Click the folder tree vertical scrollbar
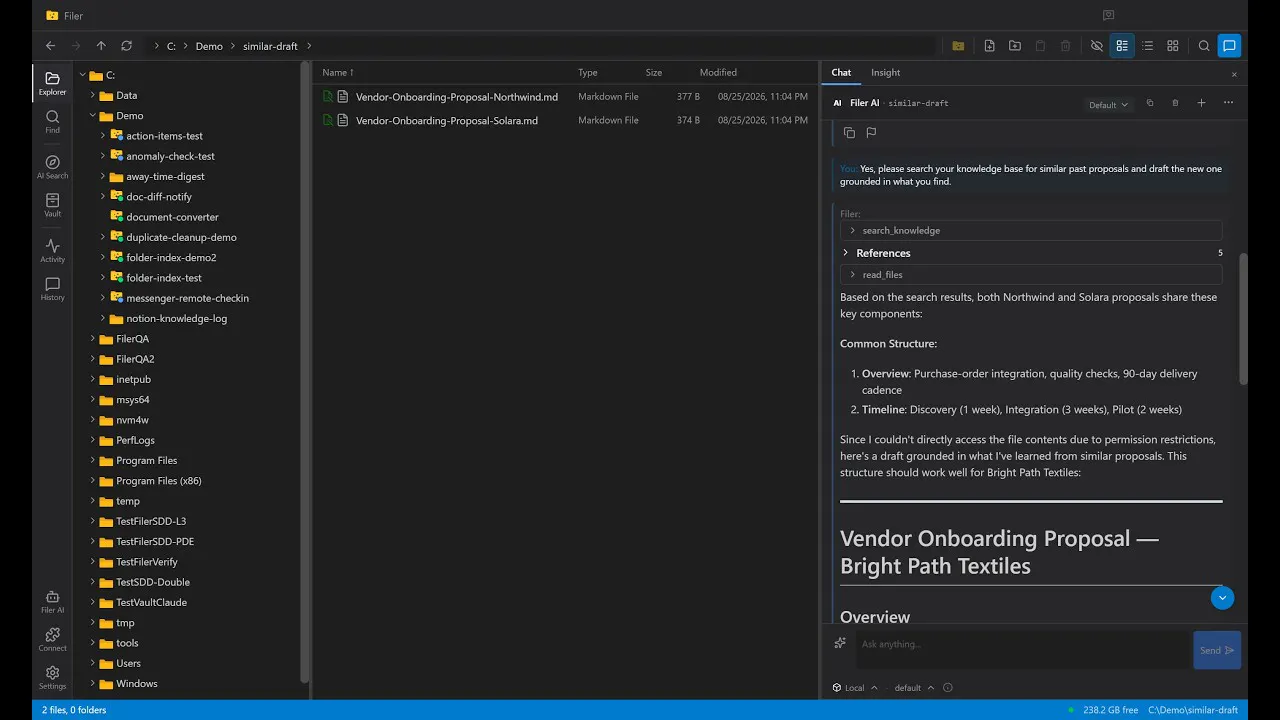The image size is (1280, 720). pyautogui.click(x=305, y=370)
